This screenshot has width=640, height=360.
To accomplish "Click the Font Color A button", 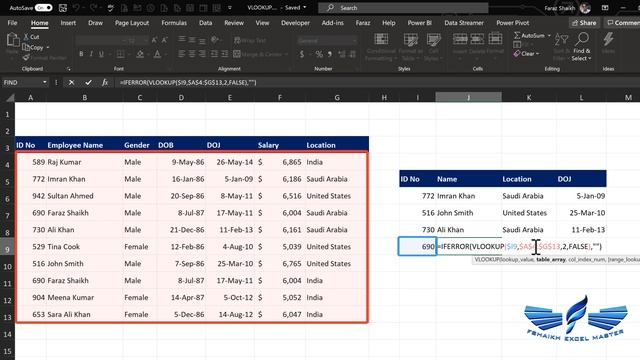I will coord(157,54).
